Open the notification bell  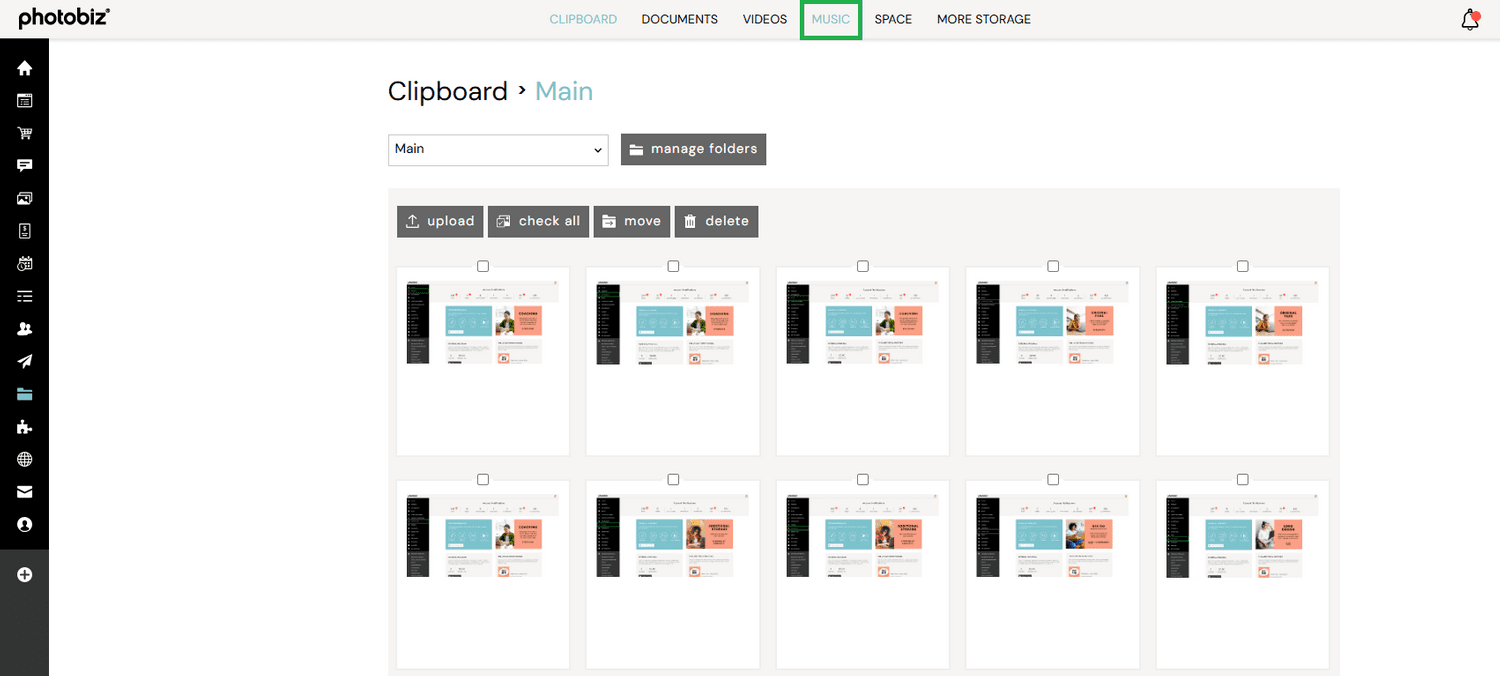1469,20
